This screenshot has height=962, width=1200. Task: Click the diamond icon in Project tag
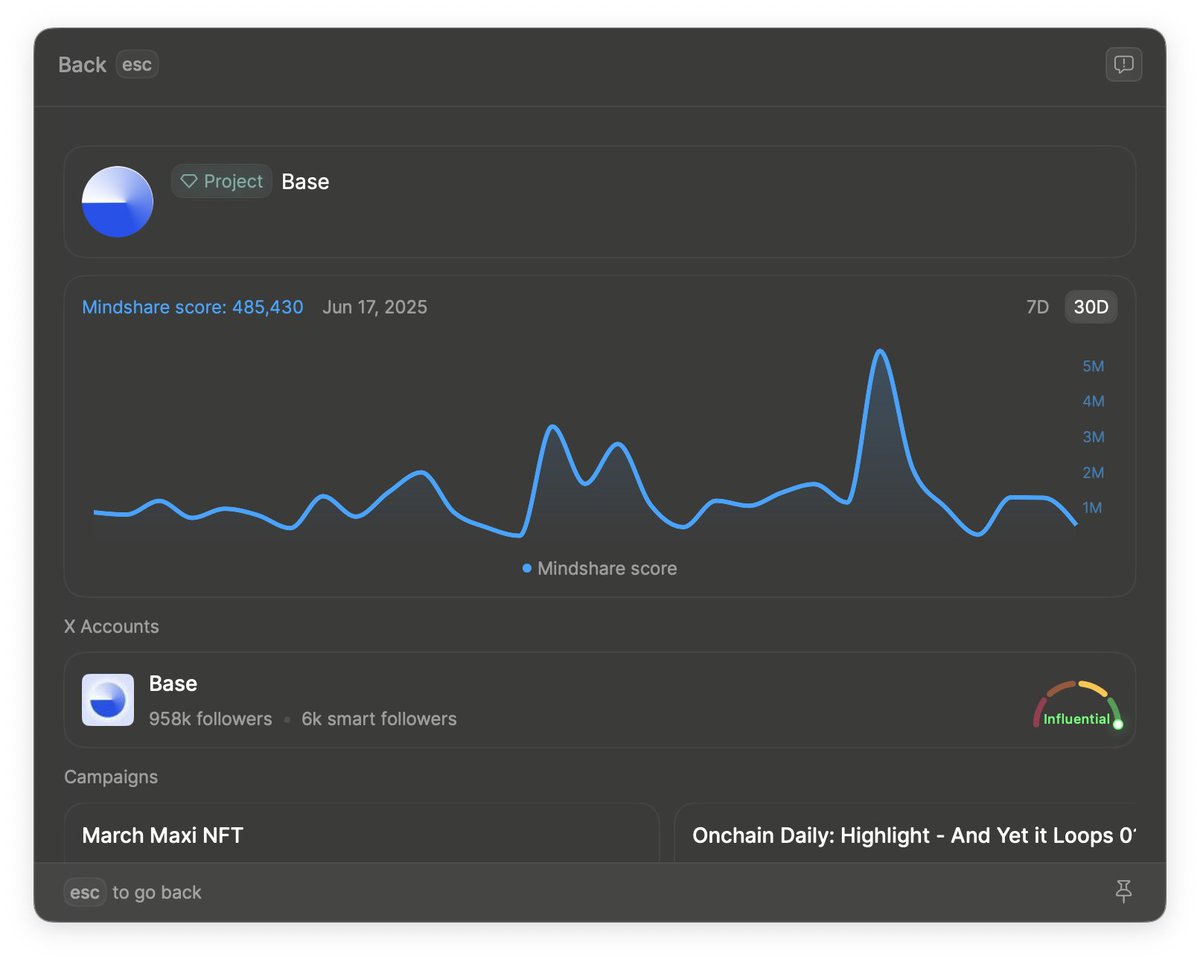[x=189, y=181]
